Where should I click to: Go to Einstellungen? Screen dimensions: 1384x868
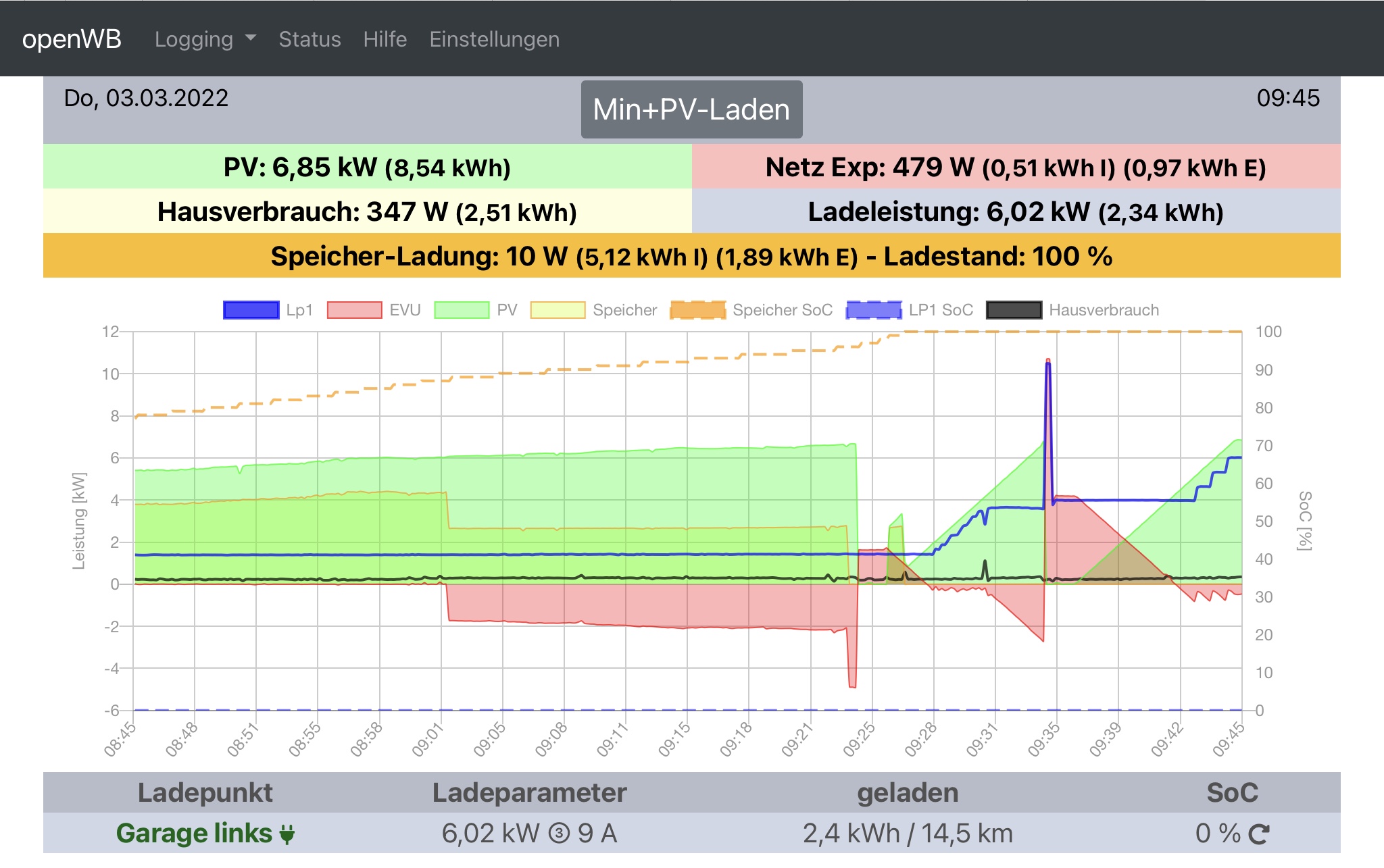pos(495,39)
